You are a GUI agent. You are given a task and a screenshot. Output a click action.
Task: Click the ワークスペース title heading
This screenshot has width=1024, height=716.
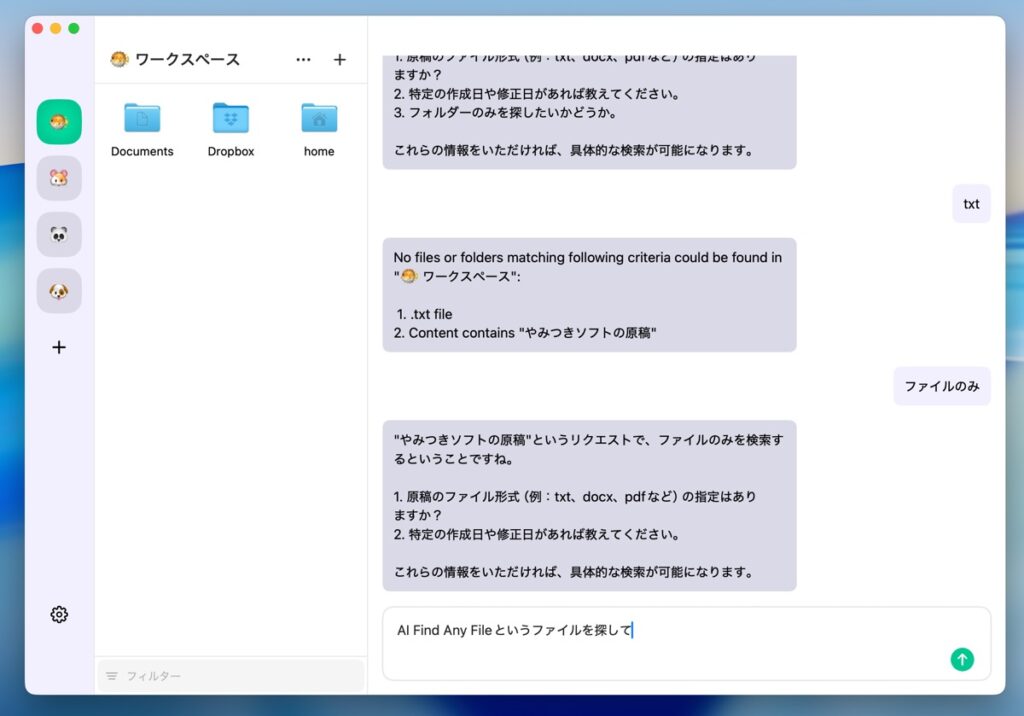tap(186, 60)
